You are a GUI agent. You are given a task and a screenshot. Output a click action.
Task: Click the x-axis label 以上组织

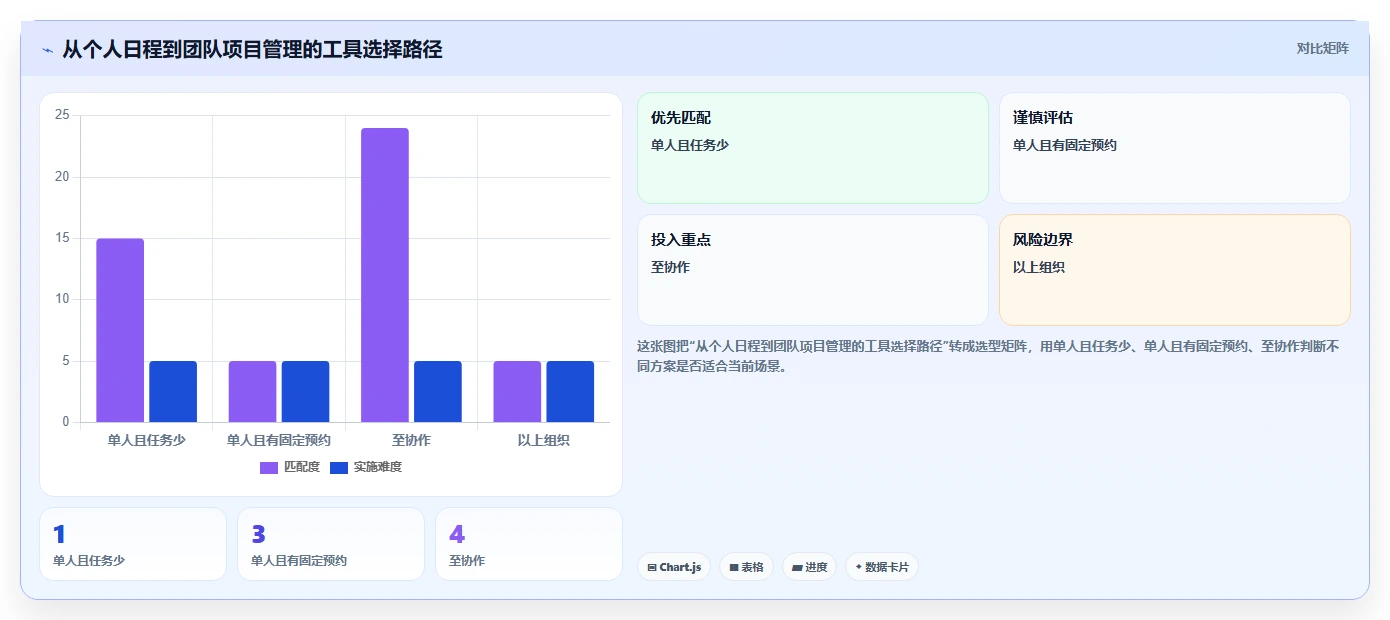click(x=544, y=440)
